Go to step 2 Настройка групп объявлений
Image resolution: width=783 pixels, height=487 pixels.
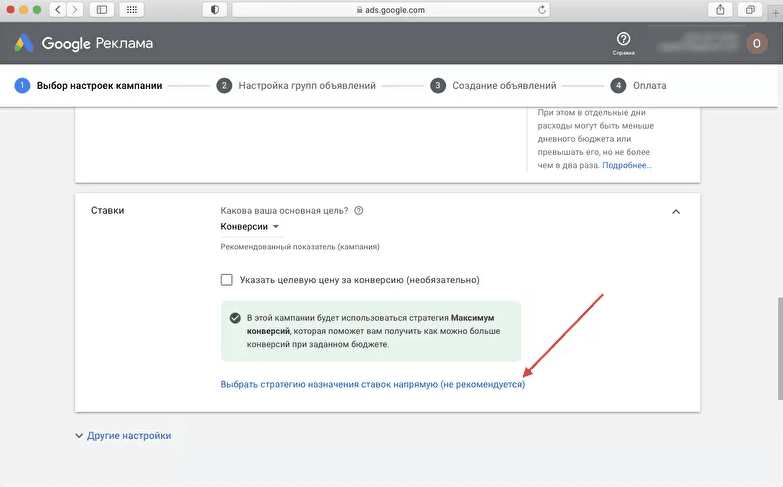296,85
